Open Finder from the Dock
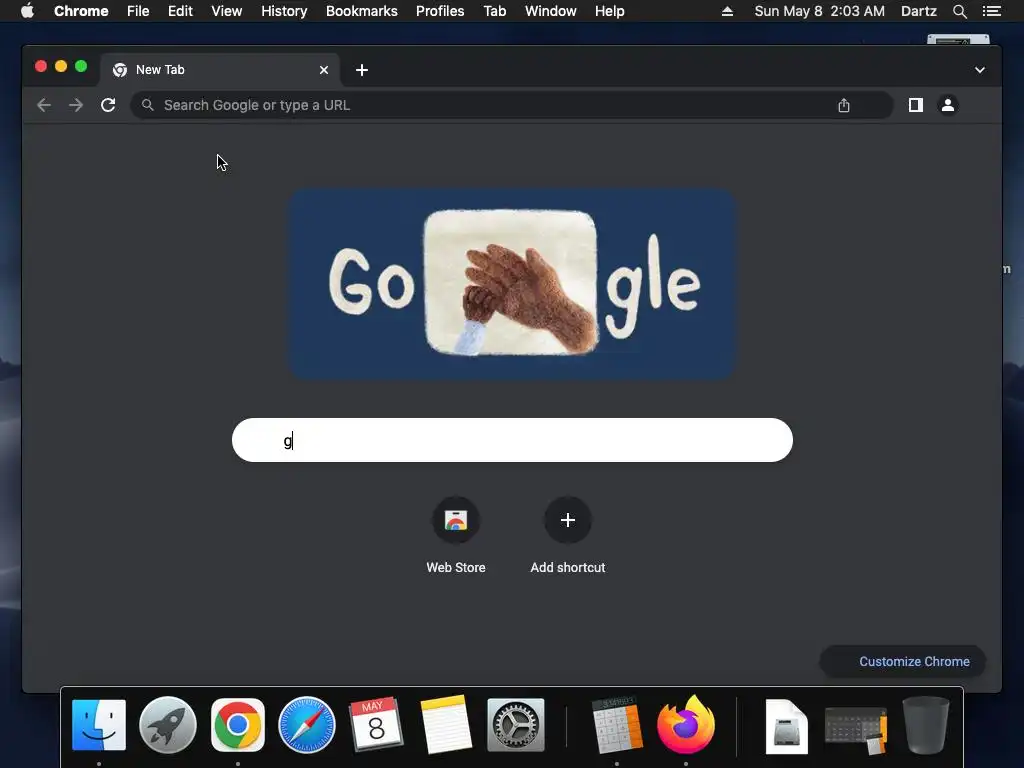This screenshot has width=1024, height=768. pos(99,725)
